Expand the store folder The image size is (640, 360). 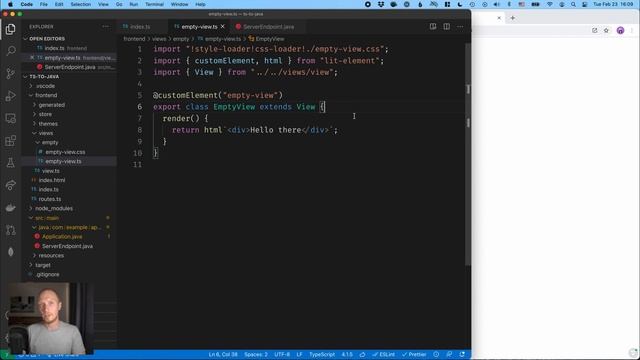click(x=45, y=114)
